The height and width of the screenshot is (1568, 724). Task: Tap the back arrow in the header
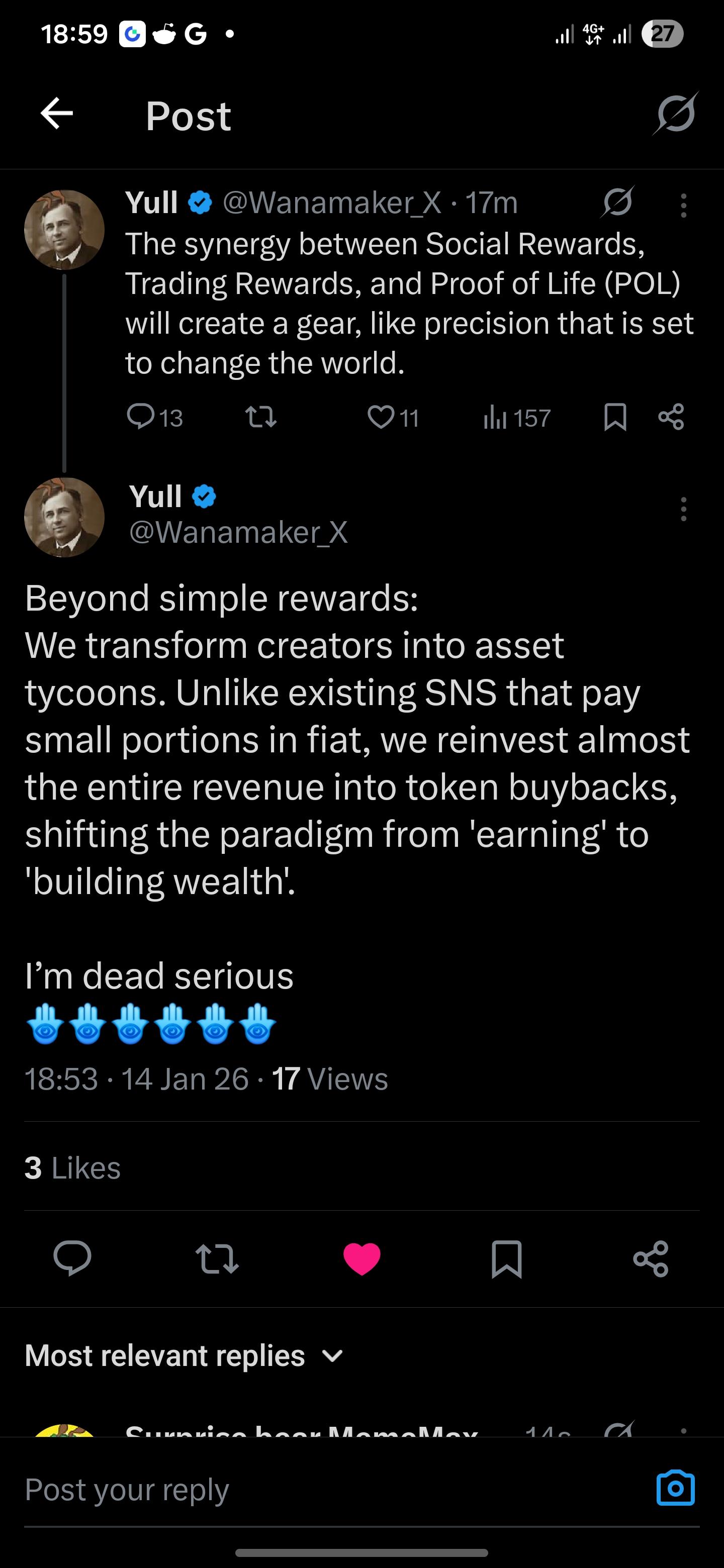click(57, 114)
